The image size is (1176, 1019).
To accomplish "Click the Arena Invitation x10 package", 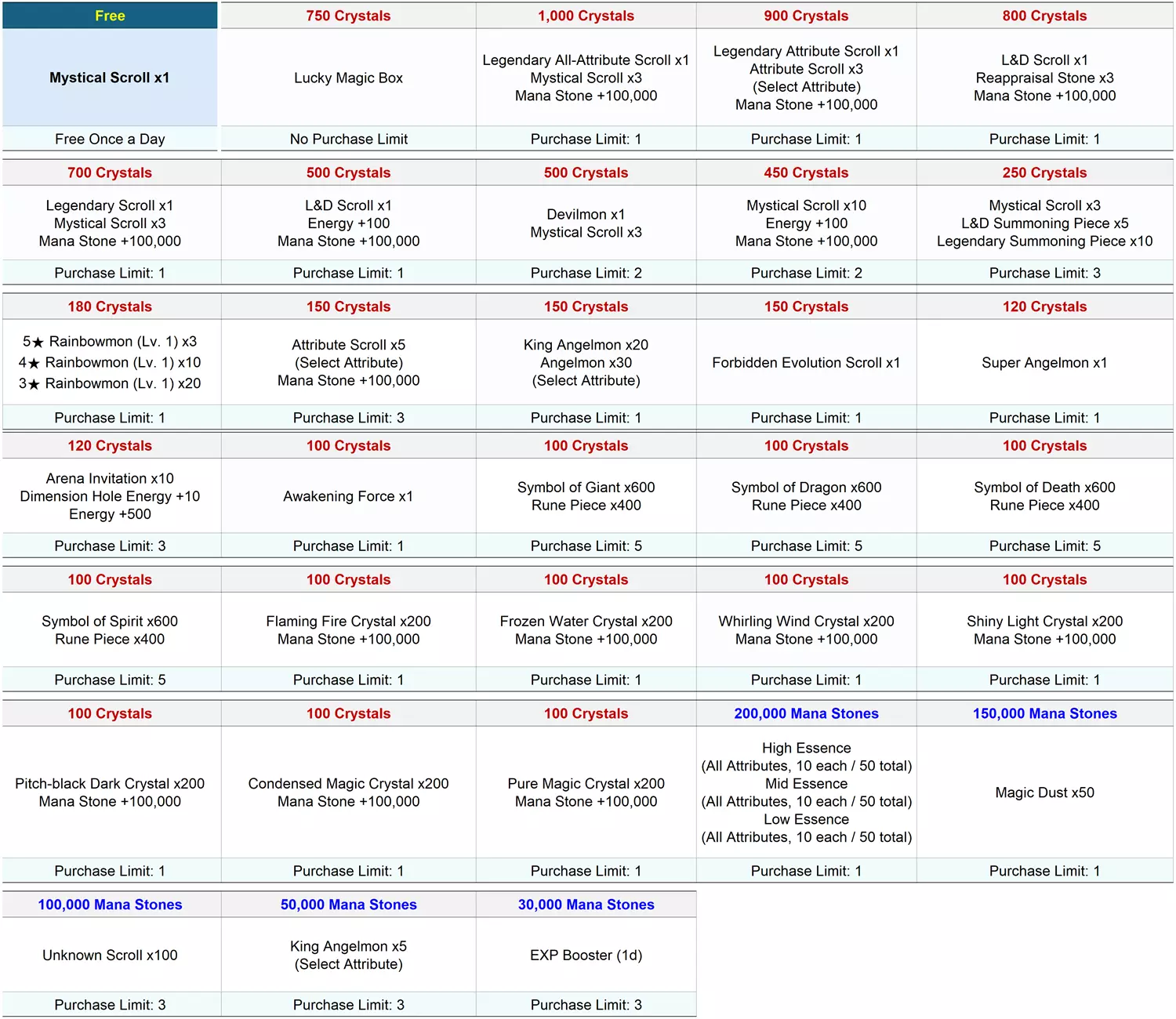I will (x=110, y=496).
